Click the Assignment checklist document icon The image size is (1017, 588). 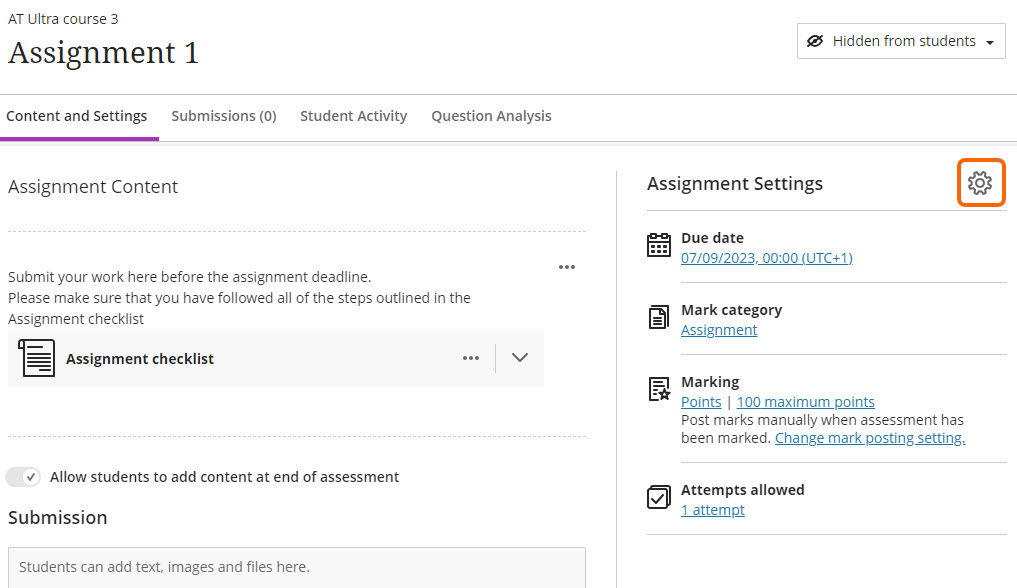pyautogui.click(x=37, y=358)
